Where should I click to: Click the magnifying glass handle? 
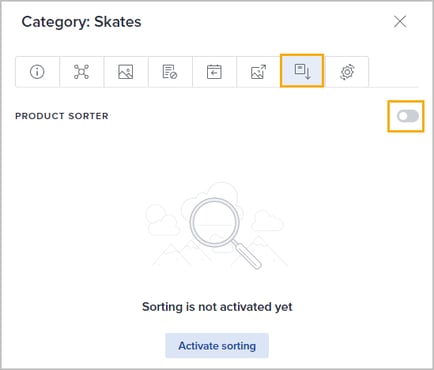click(x=247, y=255)
